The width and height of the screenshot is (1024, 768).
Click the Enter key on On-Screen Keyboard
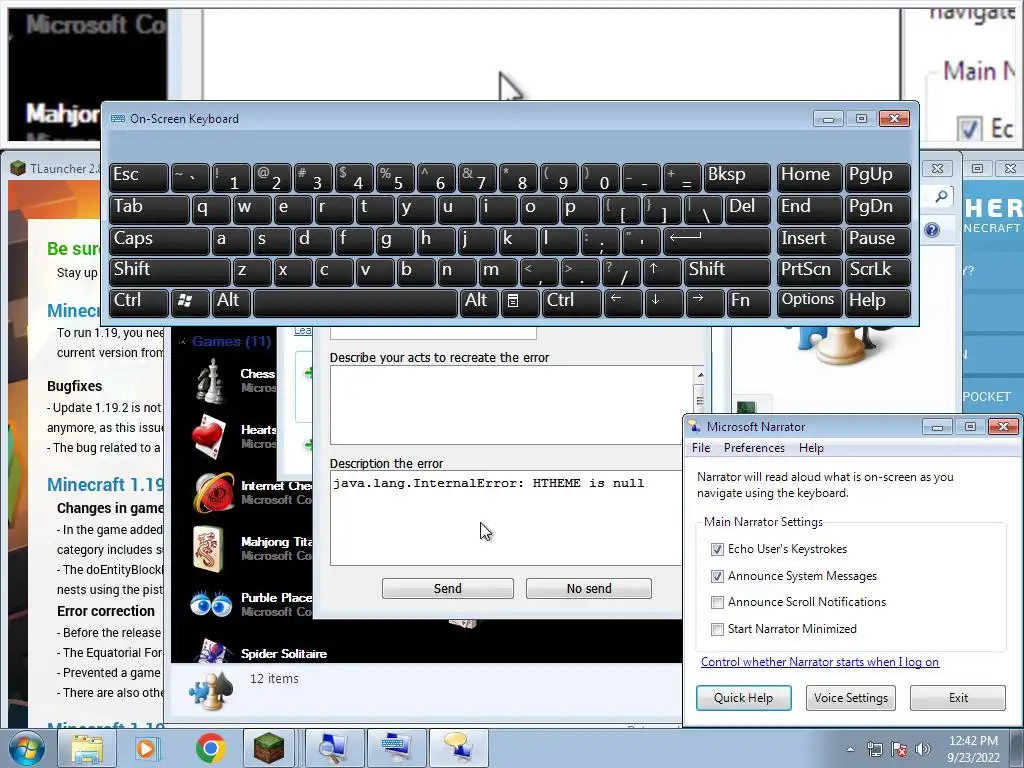[x=716, y=240]
